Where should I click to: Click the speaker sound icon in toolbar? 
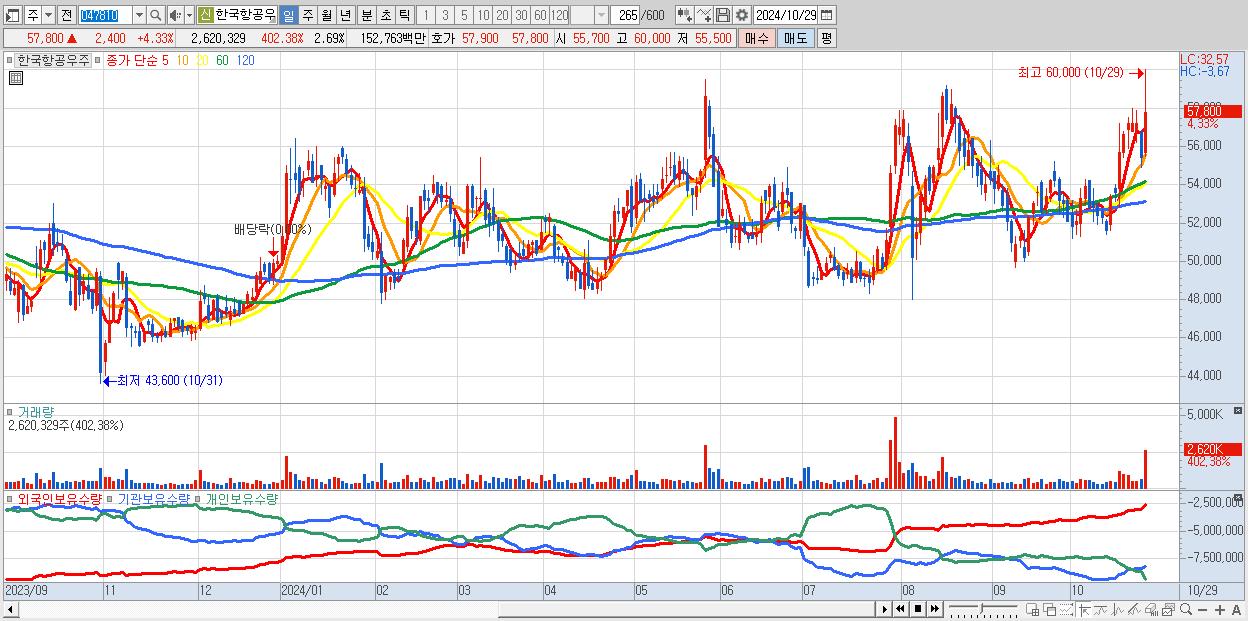coord(175,15)
